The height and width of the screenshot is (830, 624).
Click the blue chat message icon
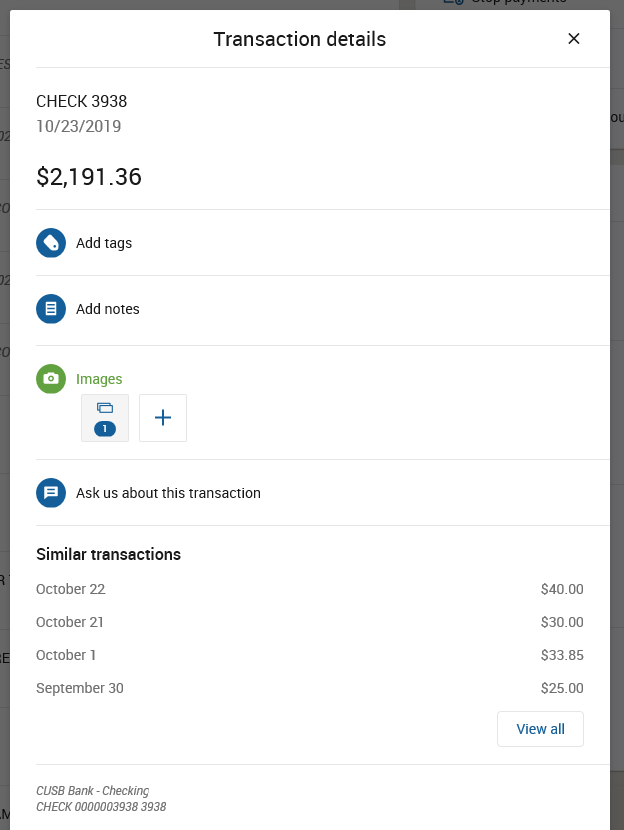[51, 493]
